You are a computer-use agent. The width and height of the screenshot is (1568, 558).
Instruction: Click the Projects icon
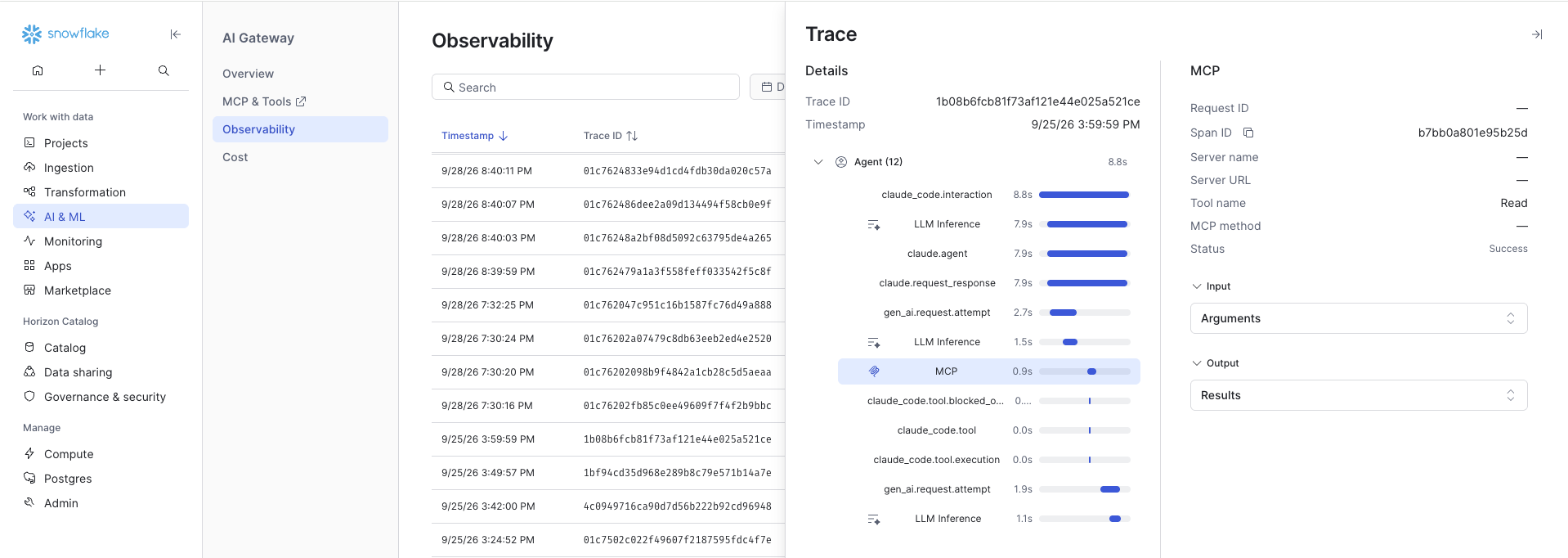[29, 142]
